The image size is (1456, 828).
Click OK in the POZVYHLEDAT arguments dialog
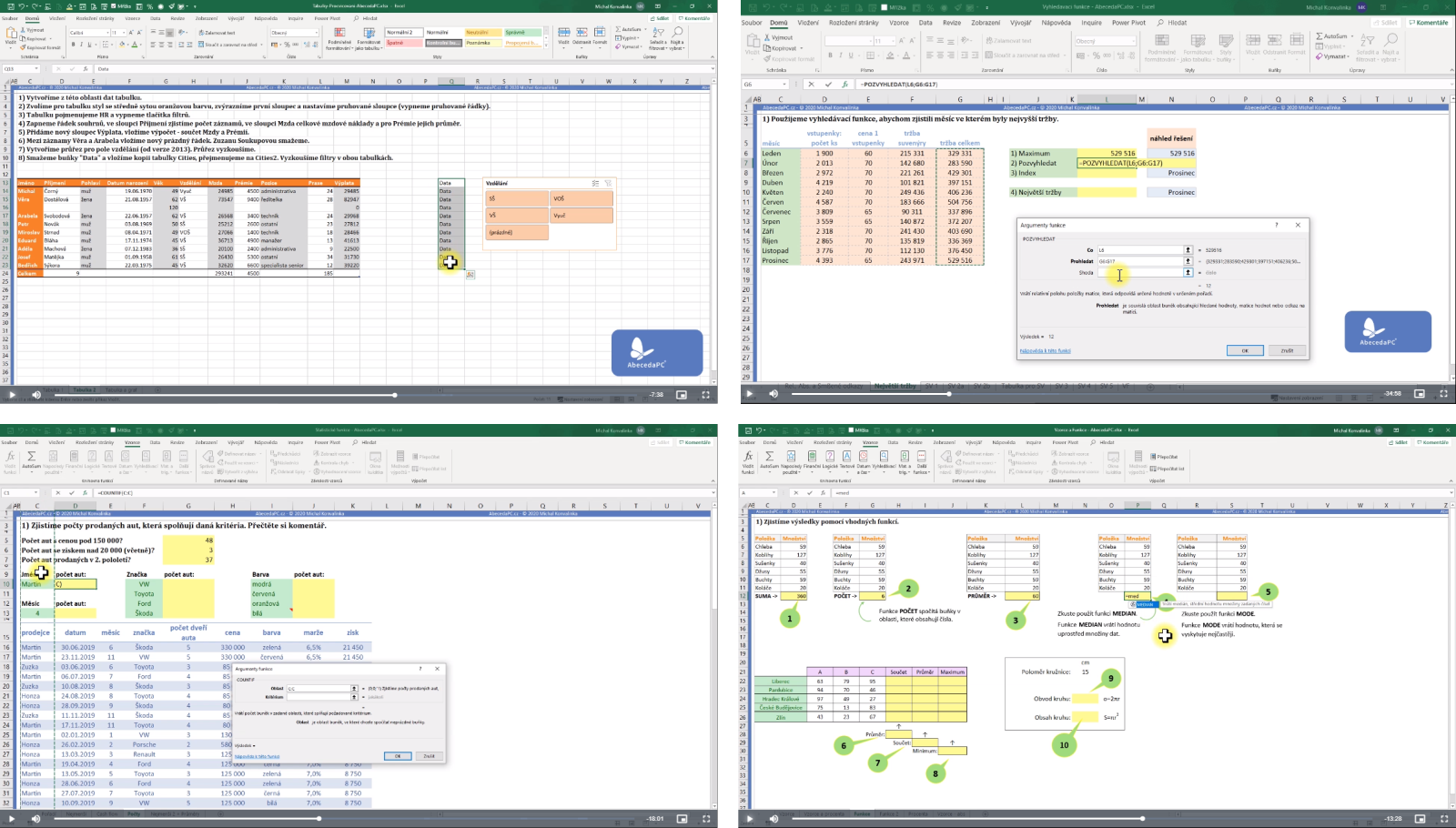[1245, 350]
